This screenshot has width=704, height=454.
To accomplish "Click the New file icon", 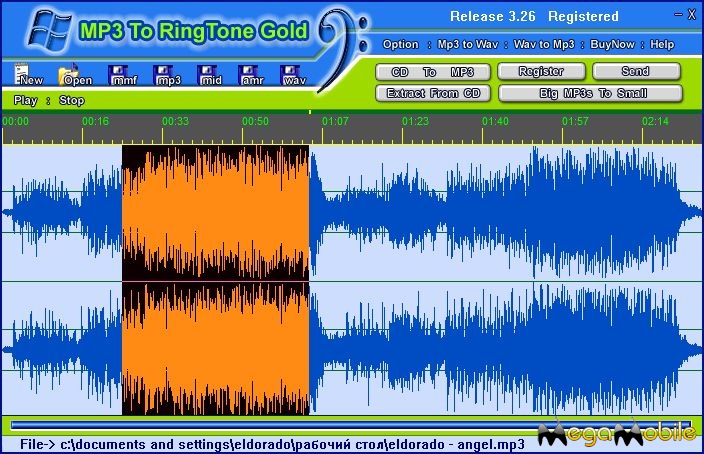I will 28,75.
